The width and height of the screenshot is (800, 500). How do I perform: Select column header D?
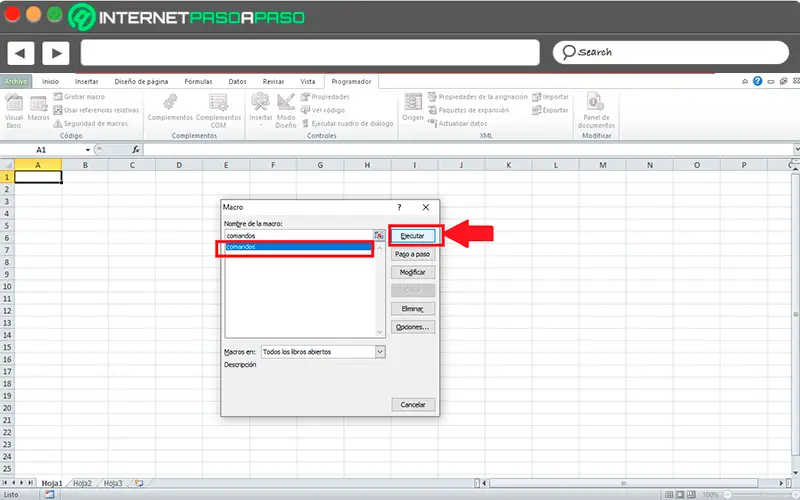(179, 165)
